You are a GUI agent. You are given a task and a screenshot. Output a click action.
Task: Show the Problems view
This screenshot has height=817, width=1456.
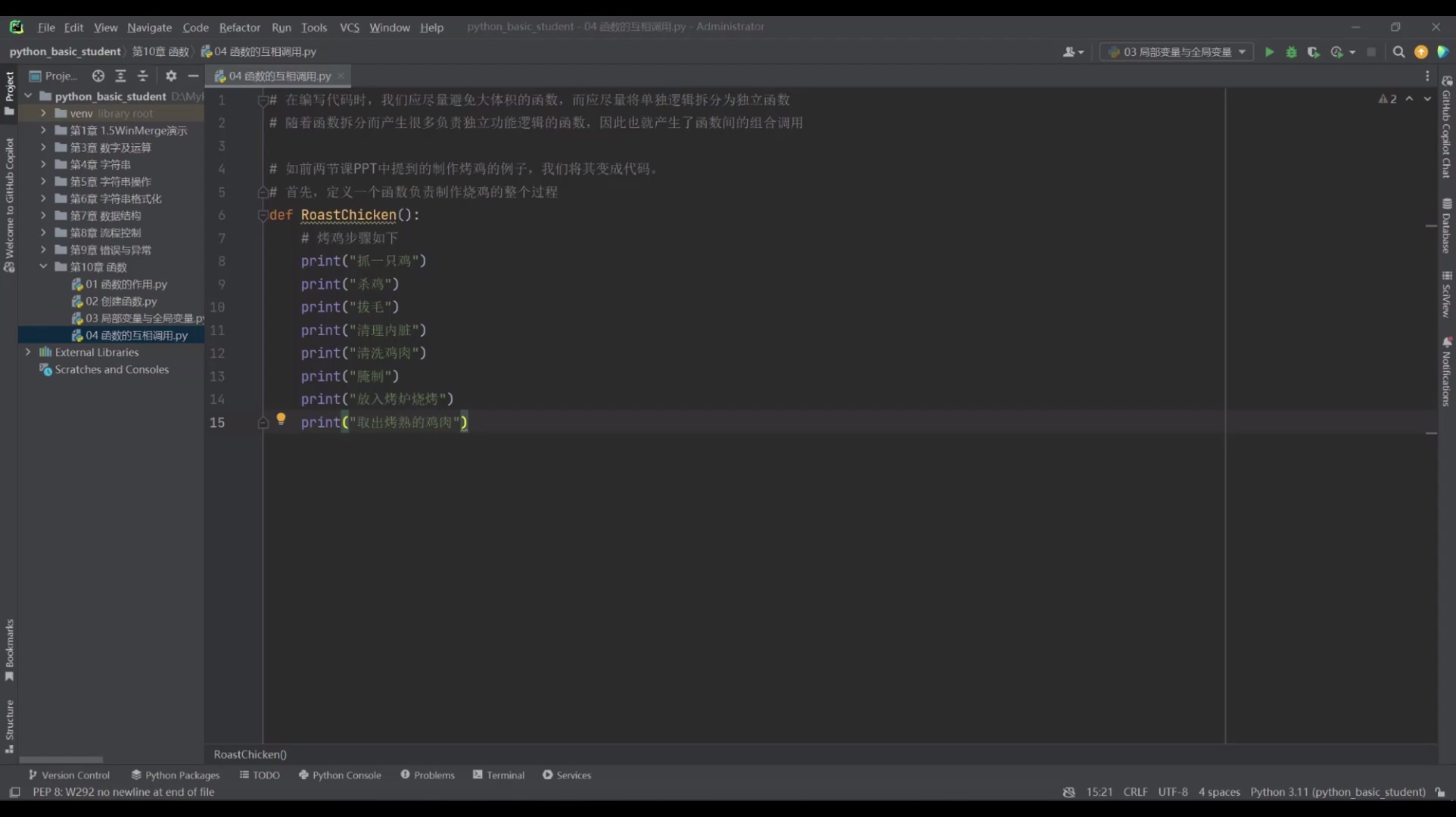(434, 775)
